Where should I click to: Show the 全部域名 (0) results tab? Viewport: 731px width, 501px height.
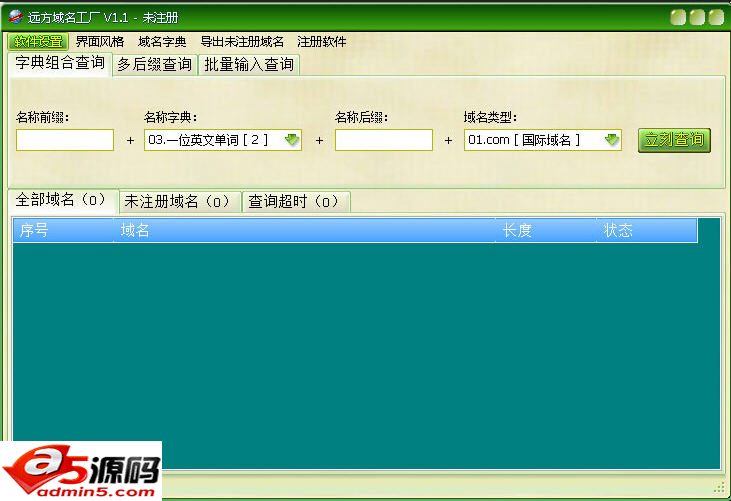point(63,200)
